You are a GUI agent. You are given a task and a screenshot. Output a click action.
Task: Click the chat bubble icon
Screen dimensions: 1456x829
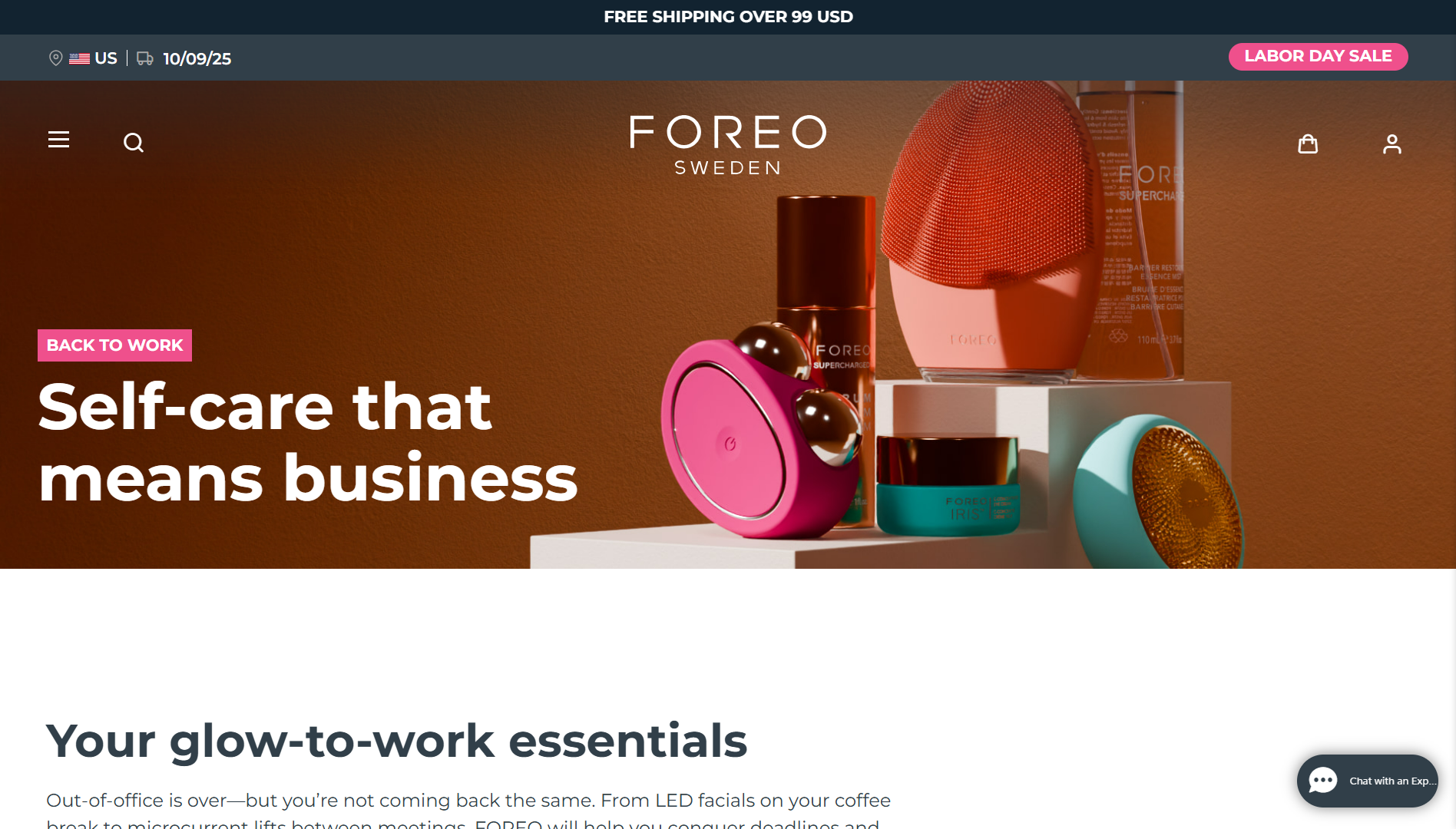(1323, 781)
